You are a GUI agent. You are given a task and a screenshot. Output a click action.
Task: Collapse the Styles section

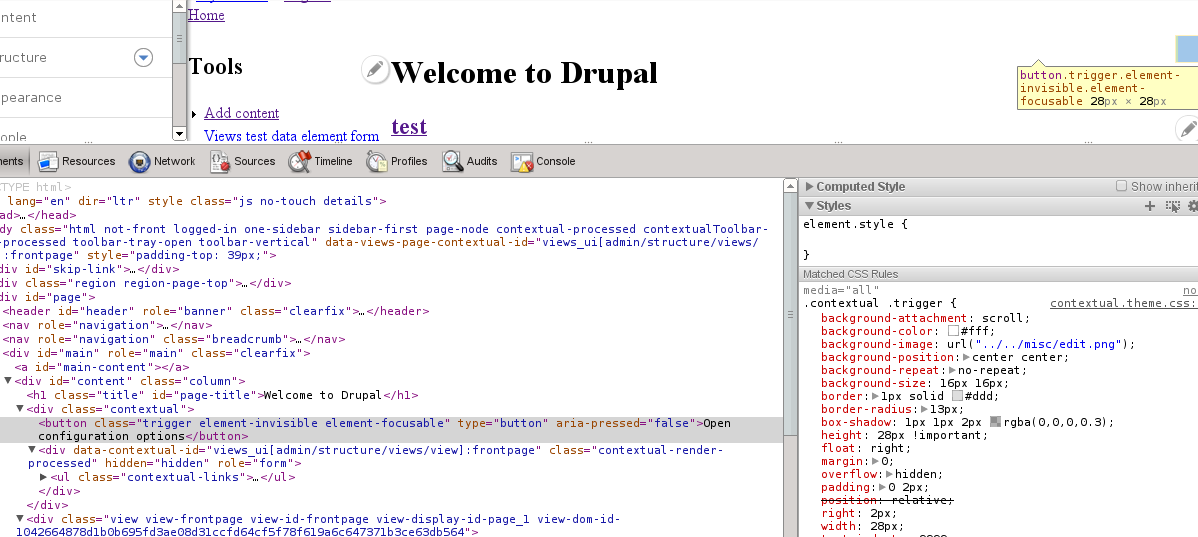coord(810,206)
